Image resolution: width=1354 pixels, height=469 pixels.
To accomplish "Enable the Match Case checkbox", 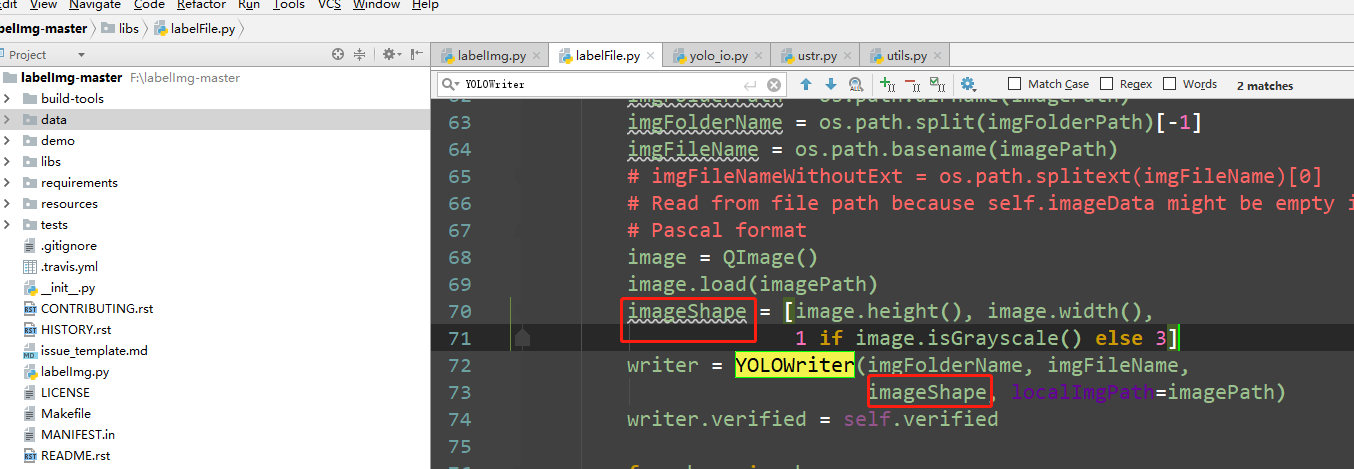I will (x=1015, y=85).
